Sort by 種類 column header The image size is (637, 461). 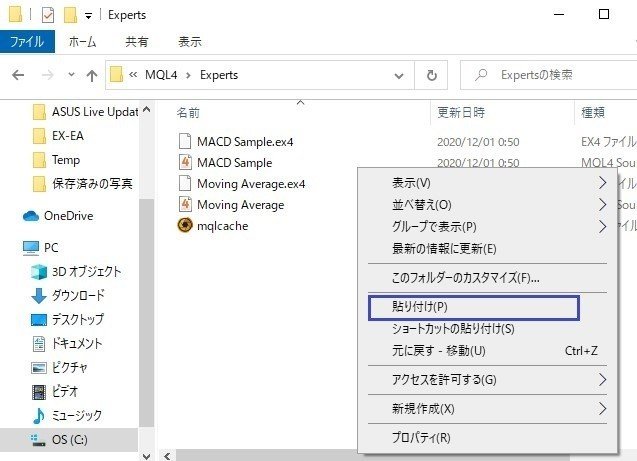(x=593, y=113)
